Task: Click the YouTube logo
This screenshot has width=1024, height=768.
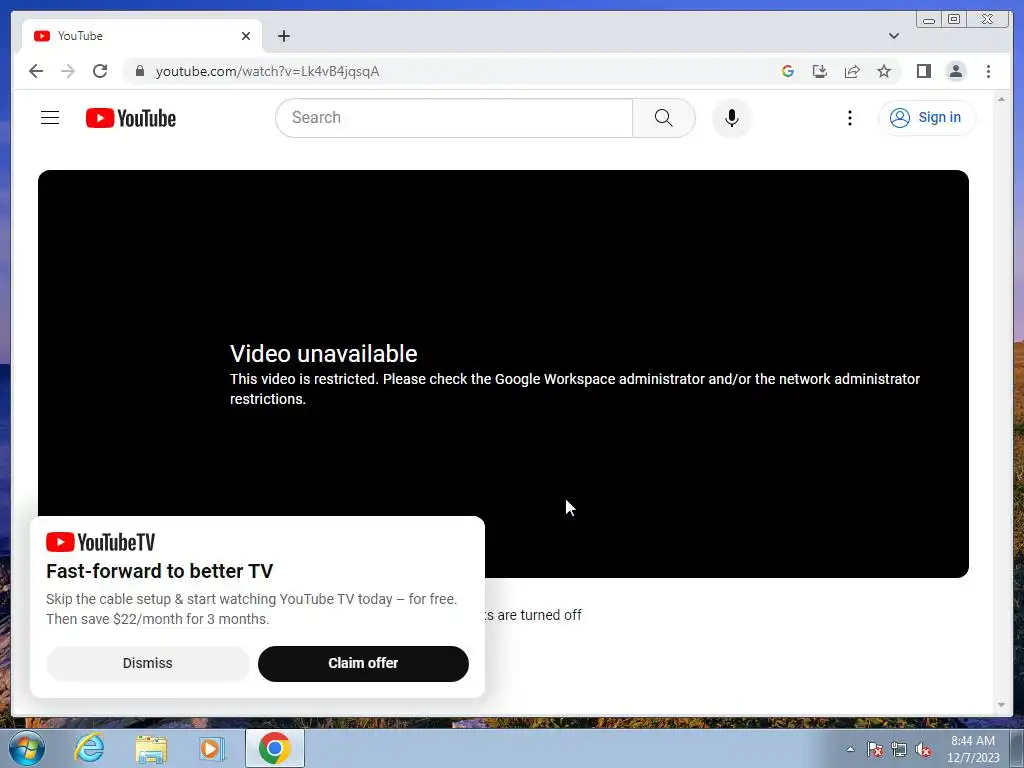Action: 131,118
